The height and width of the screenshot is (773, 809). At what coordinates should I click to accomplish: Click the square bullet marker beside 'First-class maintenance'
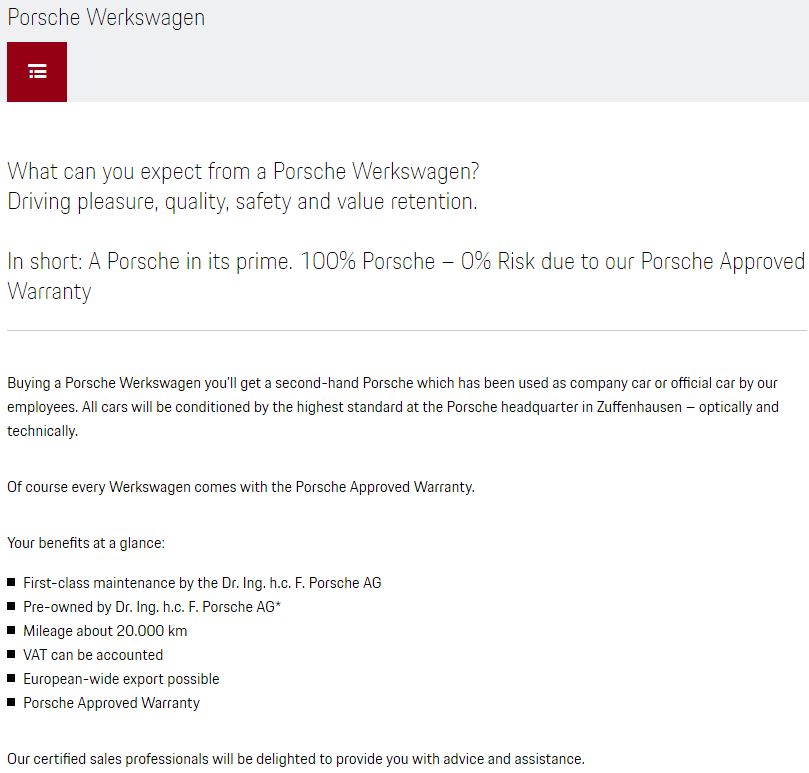(x=11, y=582)
